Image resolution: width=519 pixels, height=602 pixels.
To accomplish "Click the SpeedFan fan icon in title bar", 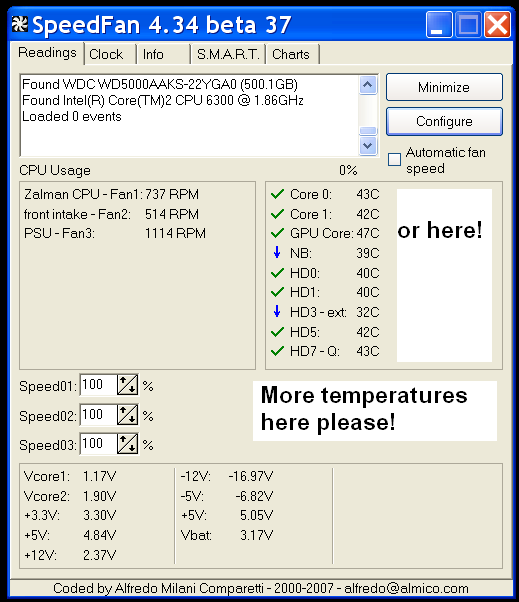I will [x=20, y=25].
